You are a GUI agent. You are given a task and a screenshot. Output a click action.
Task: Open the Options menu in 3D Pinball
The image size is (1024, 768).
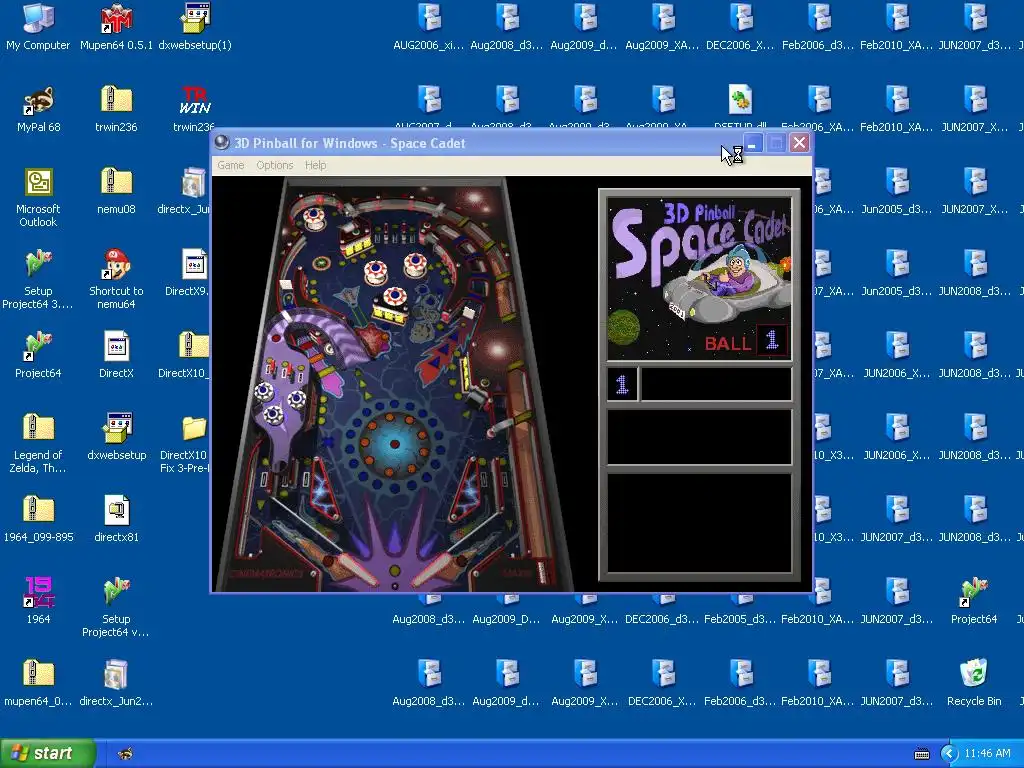(274, 165)
